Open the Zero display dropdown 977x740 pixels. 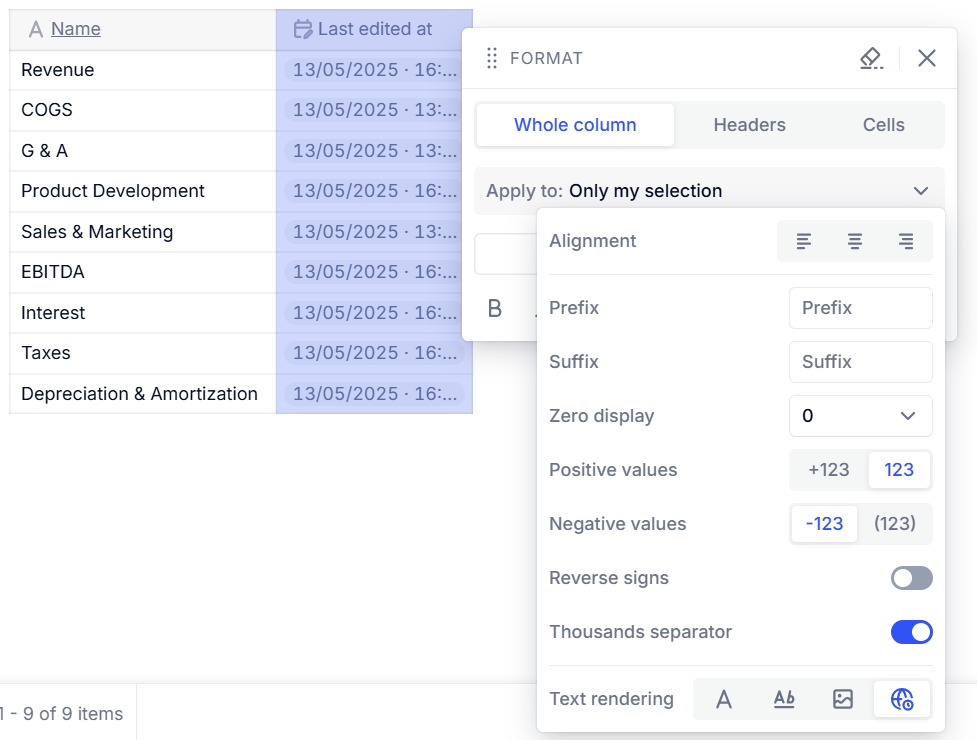point(860,416)
